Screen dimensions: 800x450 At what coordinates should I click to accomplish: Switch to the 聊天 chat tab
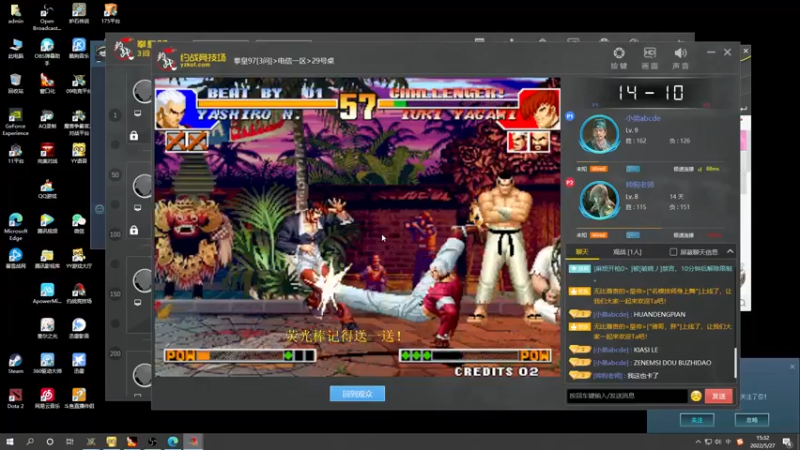click(x=582, y=252)
